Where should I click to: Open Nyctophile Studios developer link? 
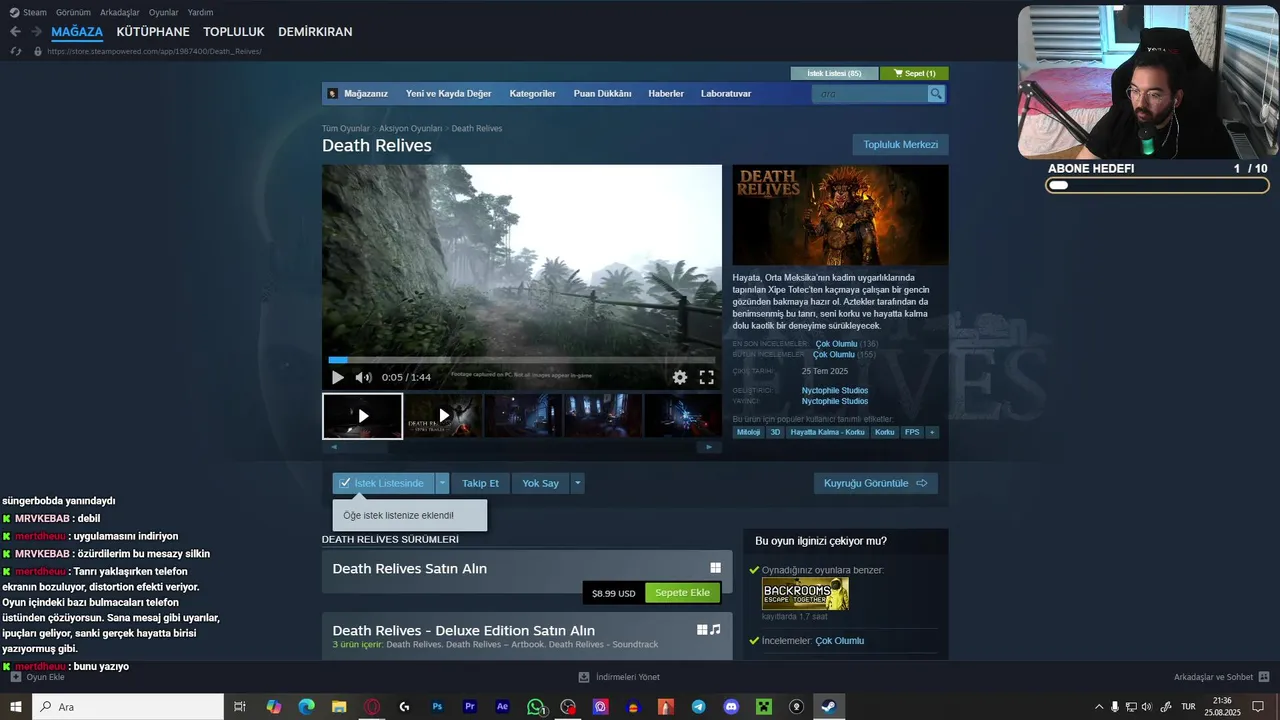tap(835, 390)
